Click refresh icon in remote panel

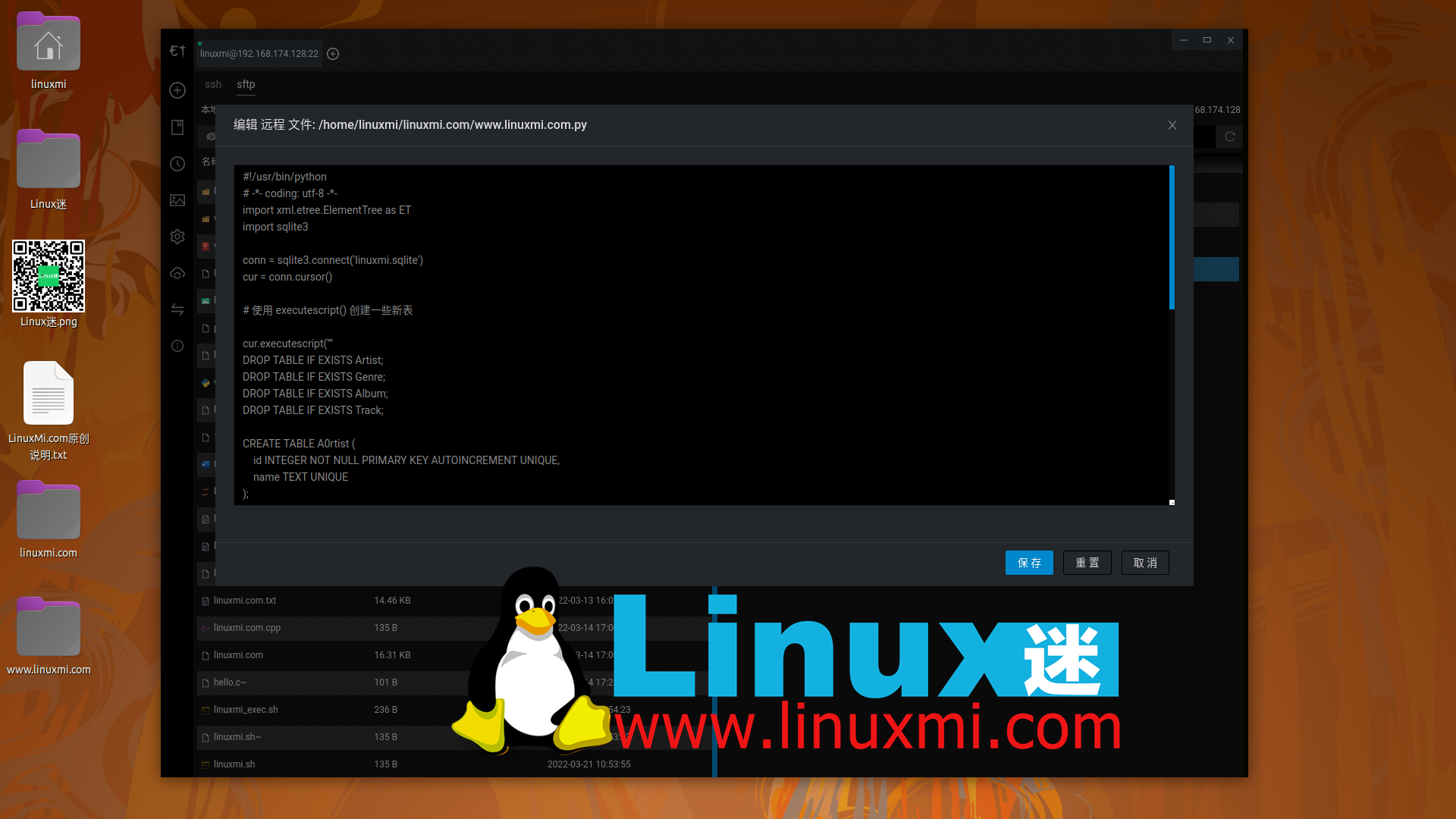1230,136
